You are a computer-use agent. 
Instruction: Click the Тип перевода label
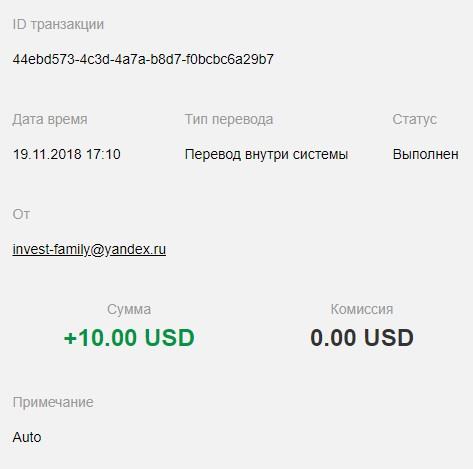(229, 119)
